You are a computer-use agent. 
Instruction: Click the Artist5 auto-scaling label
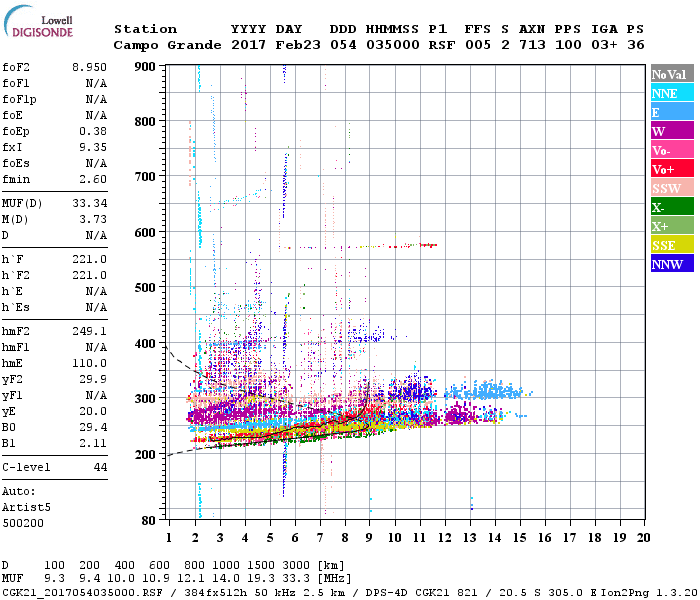click(x=26, y=508)
